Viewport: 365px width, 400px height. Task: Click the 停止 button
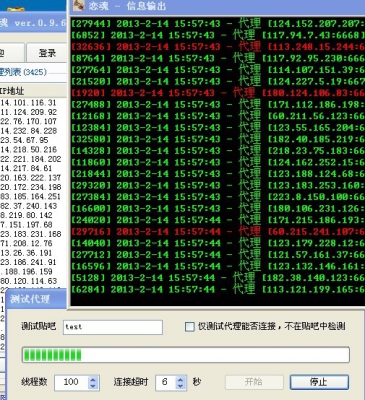[319, 382]
